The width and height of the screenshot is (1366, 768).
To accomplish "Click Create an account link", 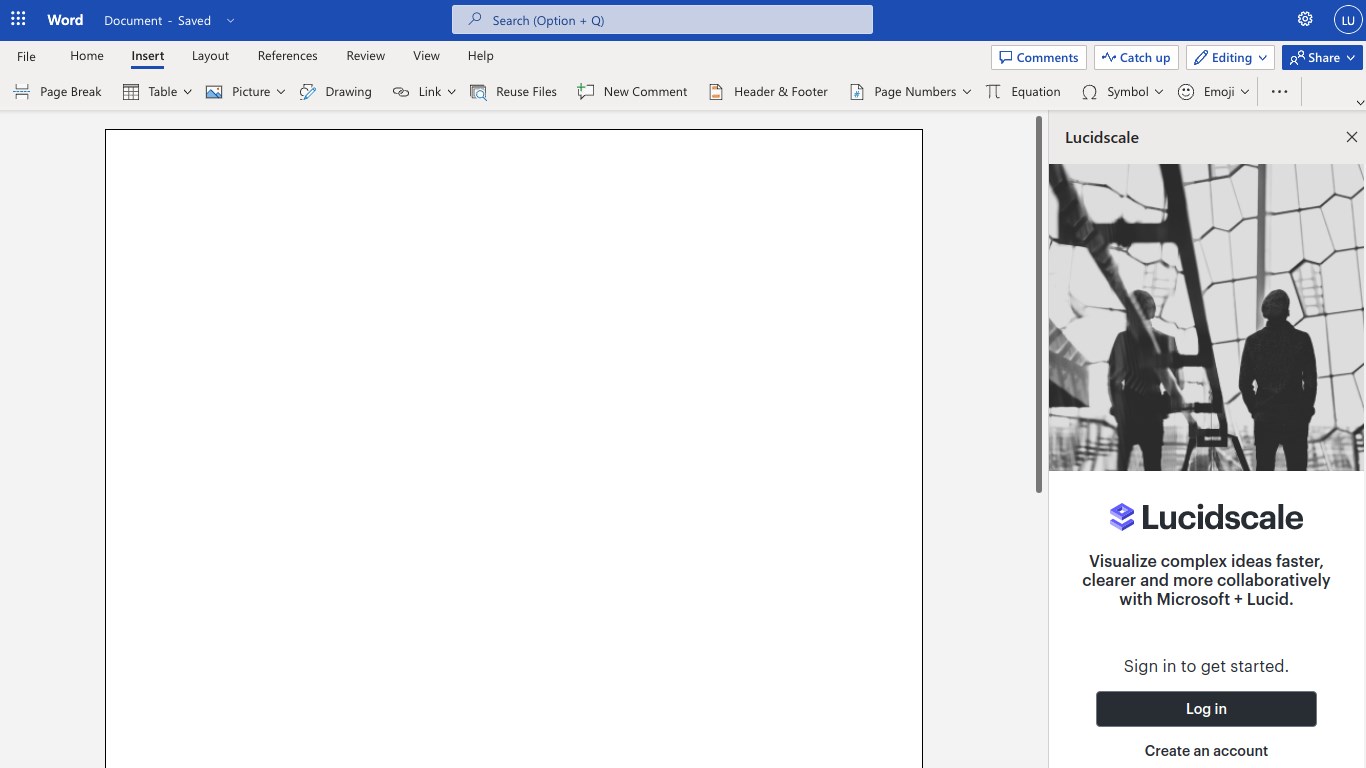I will click(1206, 751).
